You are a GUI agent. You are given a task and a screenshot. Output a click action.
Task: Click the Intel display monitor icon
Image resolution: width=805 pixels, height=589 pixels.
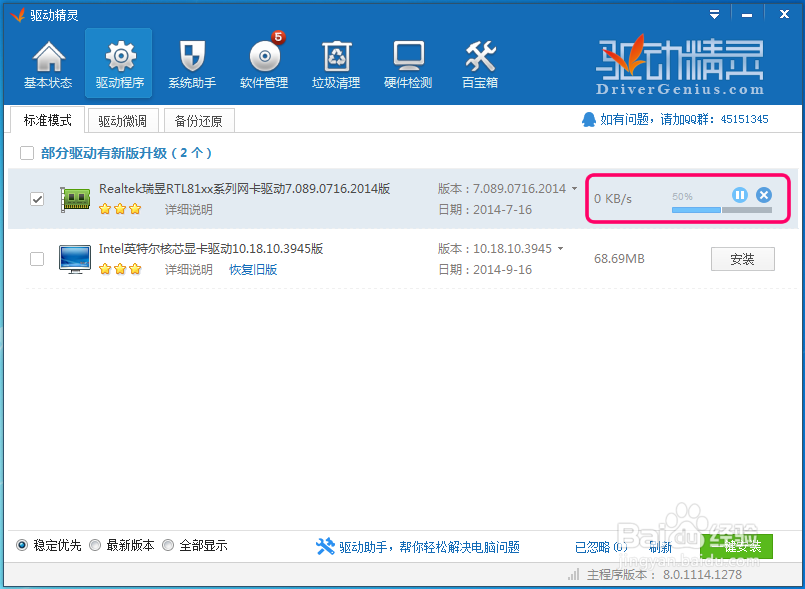coord(75,258)
